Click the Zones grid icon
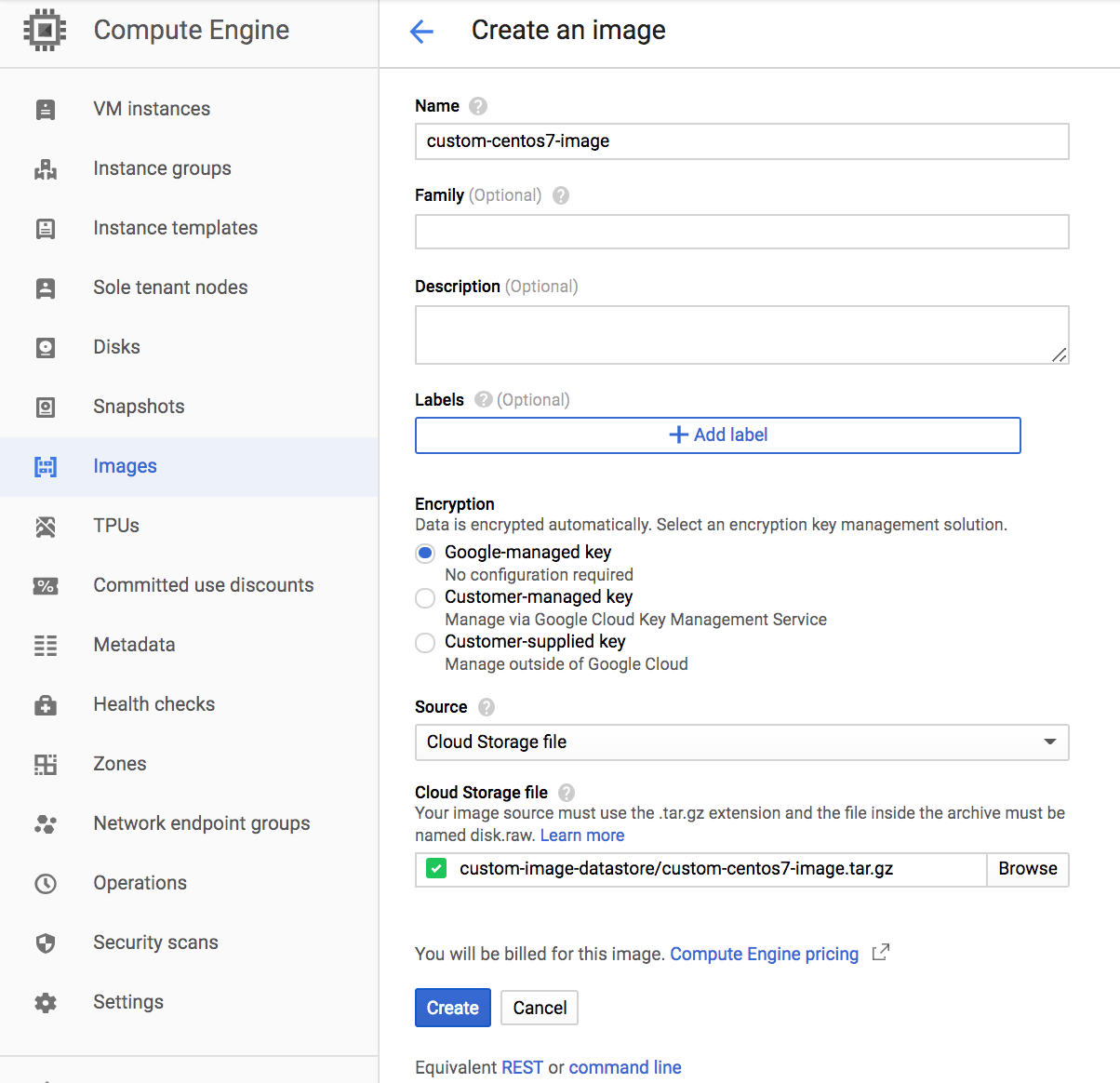 [x=46, y=765]
